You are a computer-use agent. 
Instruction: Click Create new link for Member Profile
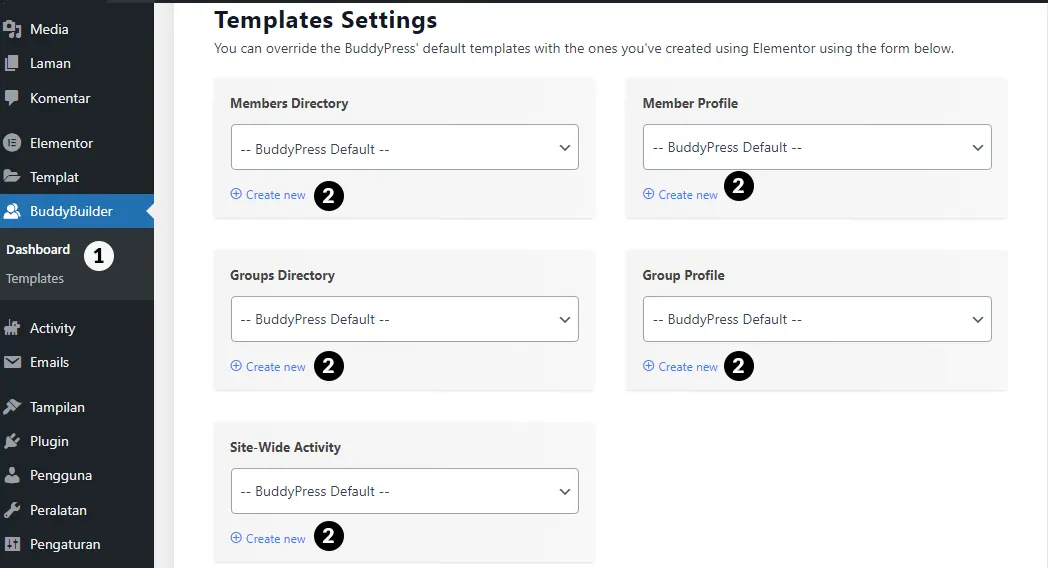pyautogui.click(x=680, y=194)
